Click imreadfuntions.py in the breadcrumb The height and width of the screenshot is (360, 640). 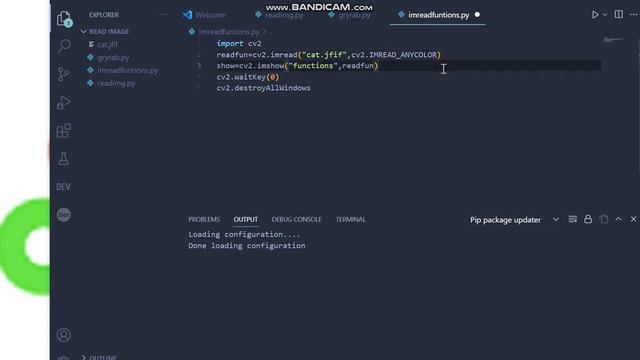point(229,31)
